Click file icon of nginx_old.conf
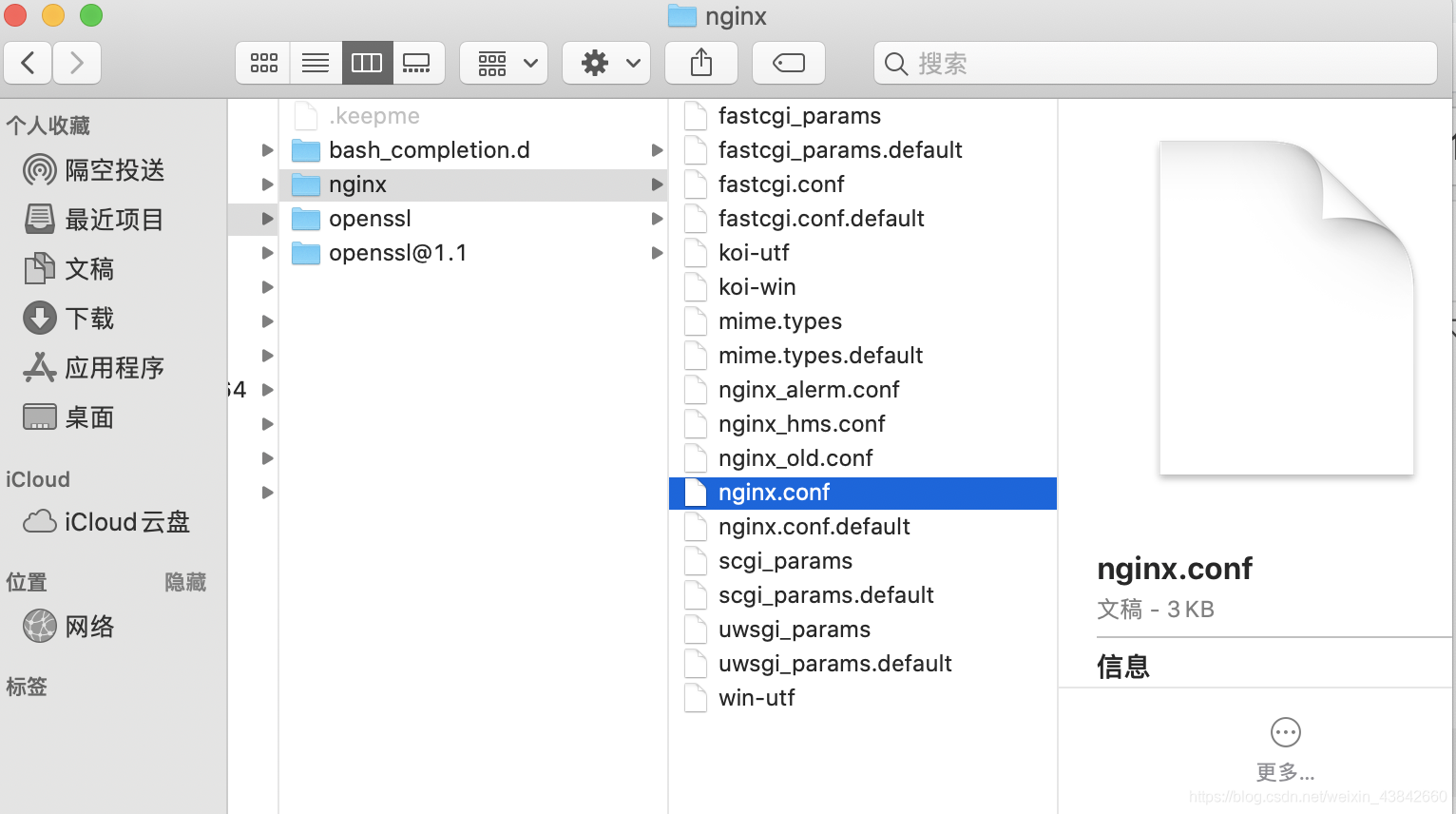This screenshot has height=814, width=1456. pos(696,458)
